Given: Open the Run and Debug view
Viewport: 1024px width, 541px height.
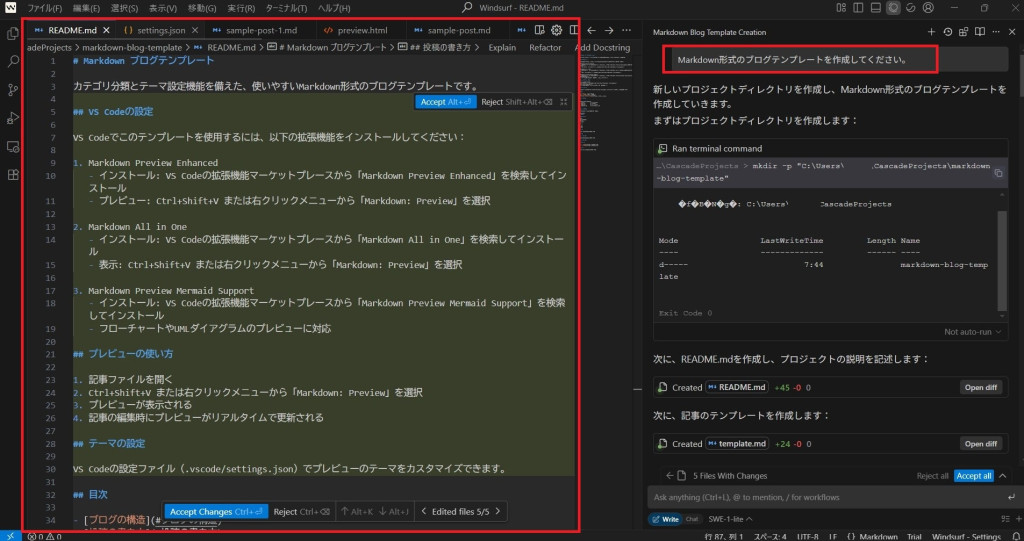Looking at the screenshot, I should (12, 118).
